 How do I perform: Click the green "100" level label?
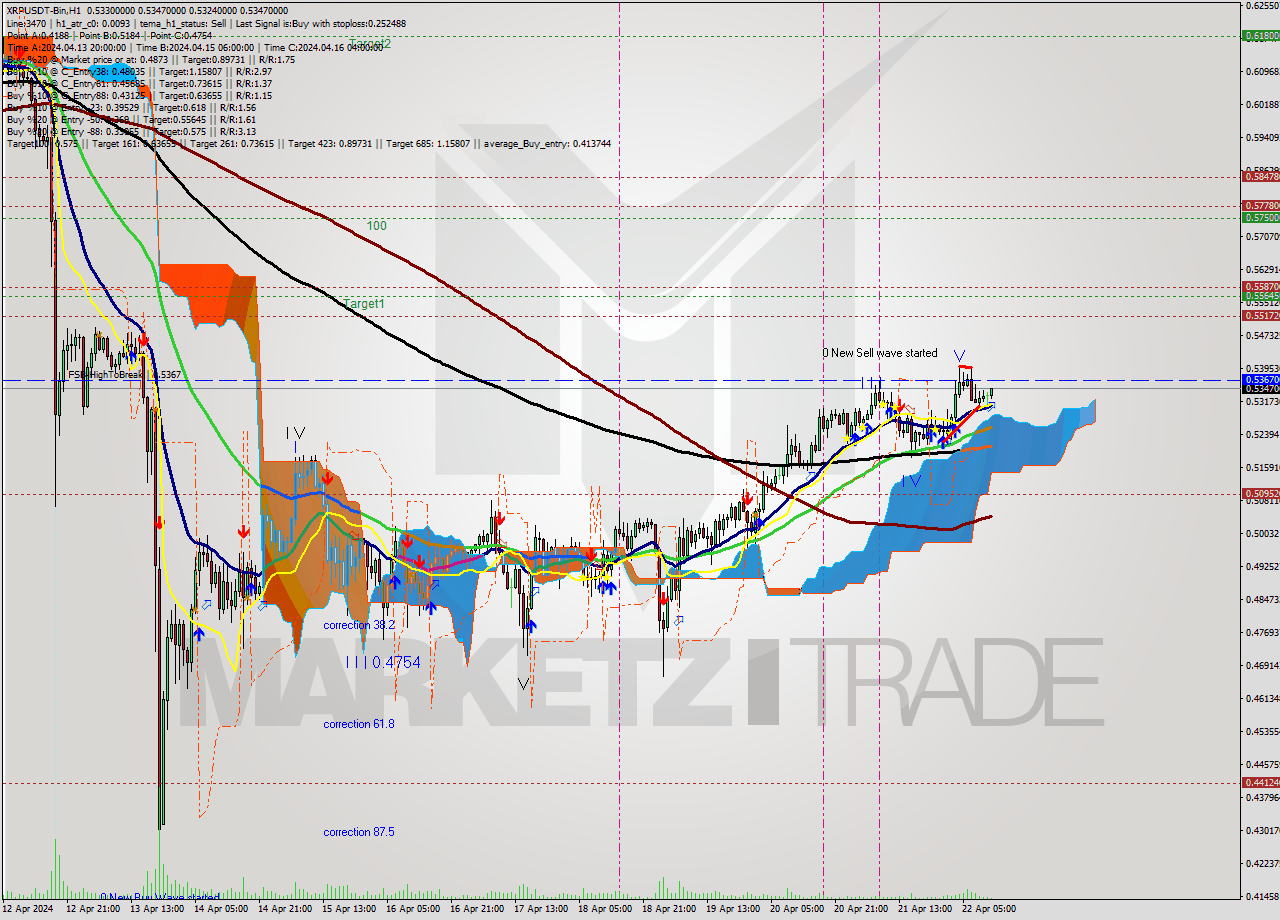376,226
